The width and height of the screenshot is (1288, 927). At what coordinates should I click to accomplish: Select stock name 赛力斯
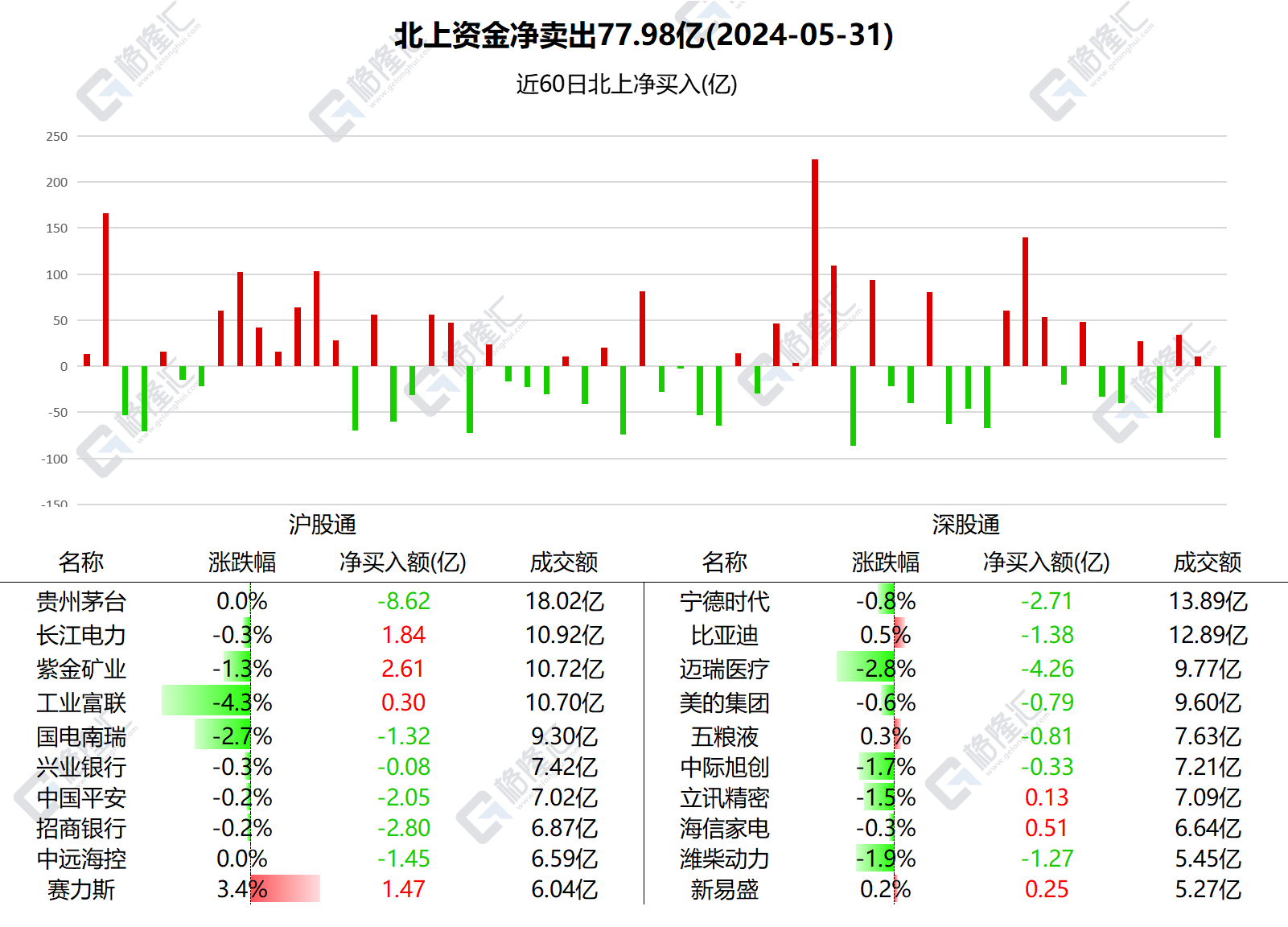pyautogui.click(x=81, y=889)
